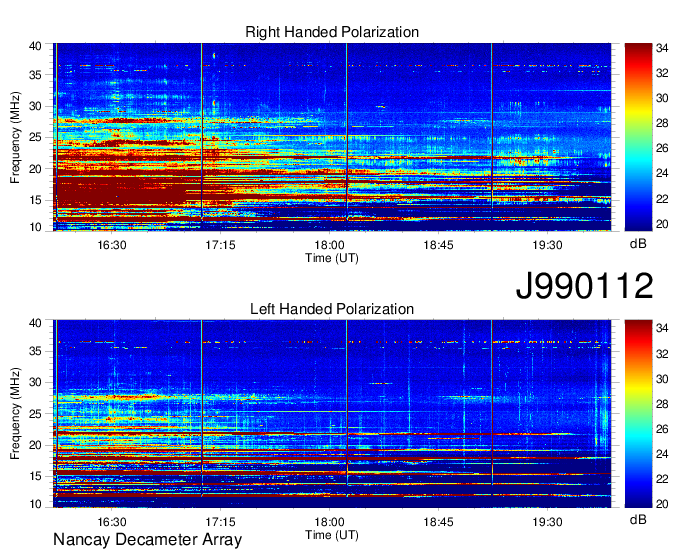Click the 24 dB value on Right Handed colorbar

coord(662,173)
